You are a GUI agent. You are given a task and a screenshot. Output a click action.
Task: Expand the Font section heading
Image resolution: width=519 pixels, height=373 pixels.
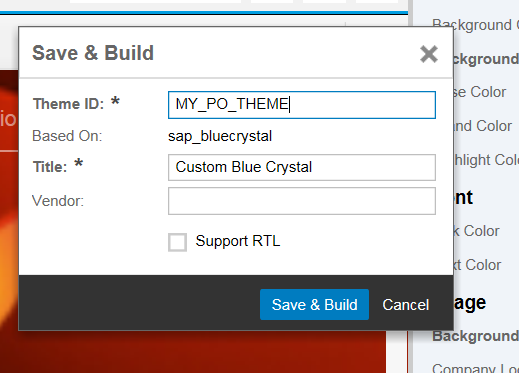(463, 197)
